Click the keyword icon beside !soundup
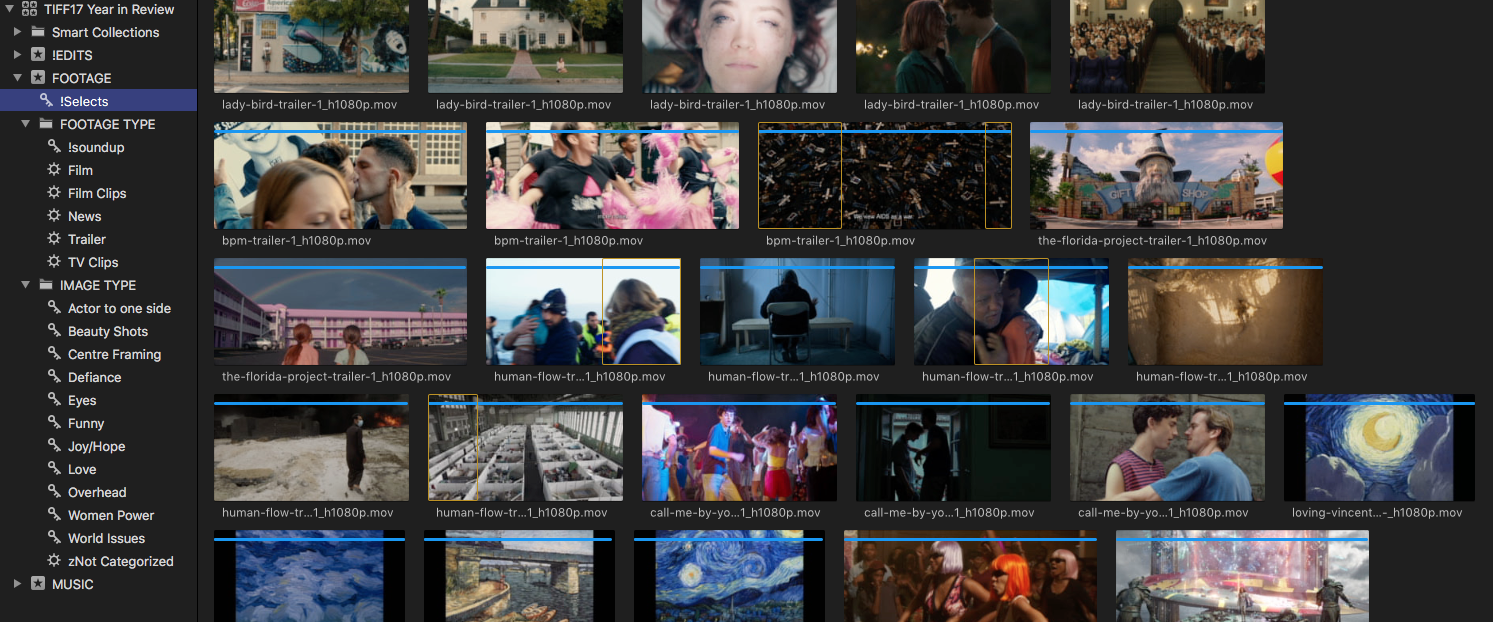 [54, 147]
